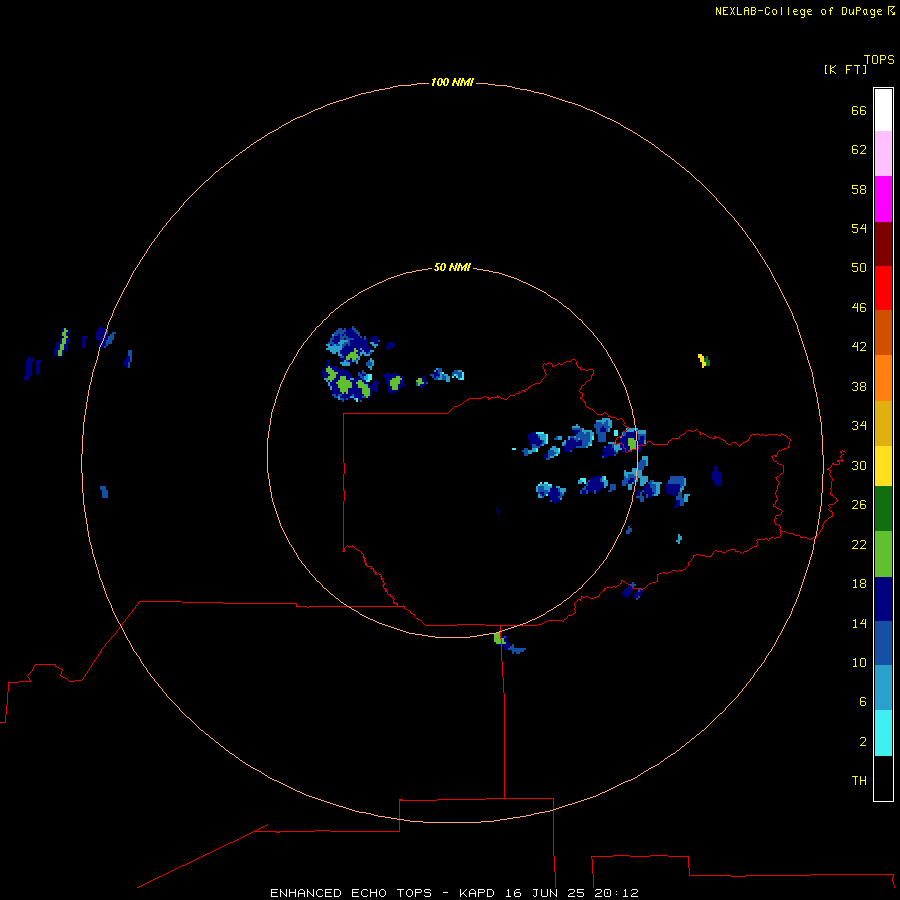Click the dark green 22-26 kft swatch
This screenshot has height=900, width=900.
883,509
